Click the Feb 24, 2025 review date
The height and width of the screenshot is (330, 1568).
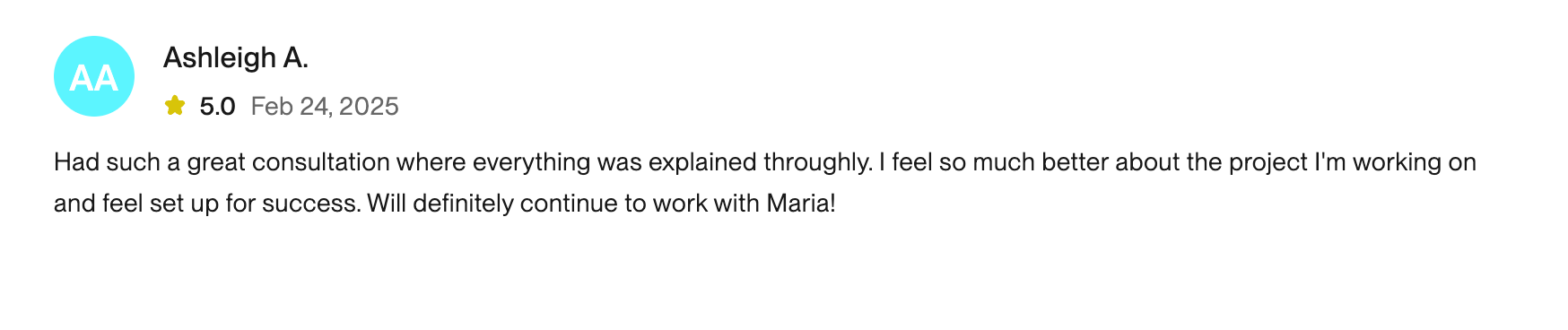(325, 107)
